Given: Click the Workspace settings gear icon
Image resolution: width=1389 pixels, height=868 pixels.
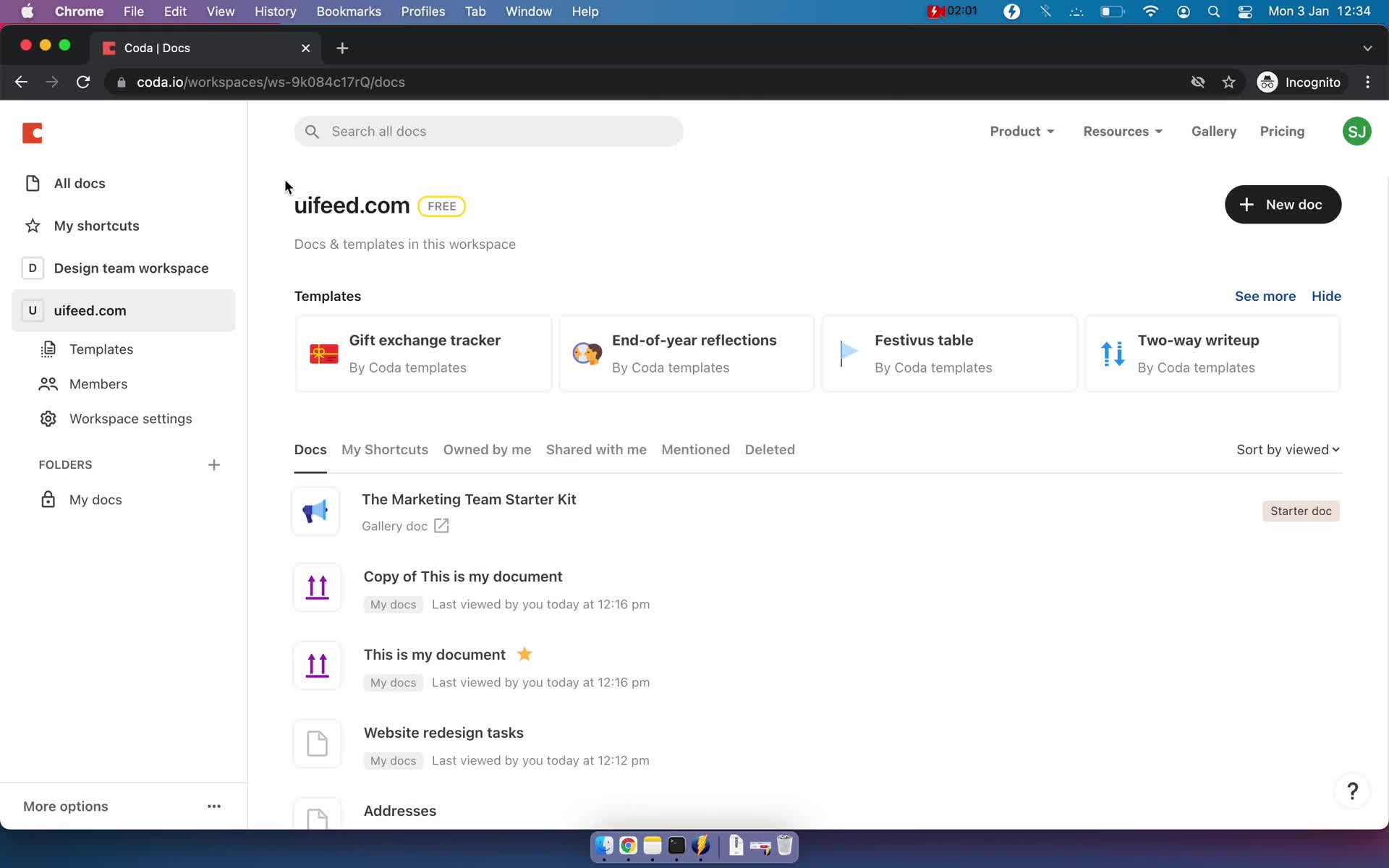Looking at the screenshot, I should (x=47, y=418).
